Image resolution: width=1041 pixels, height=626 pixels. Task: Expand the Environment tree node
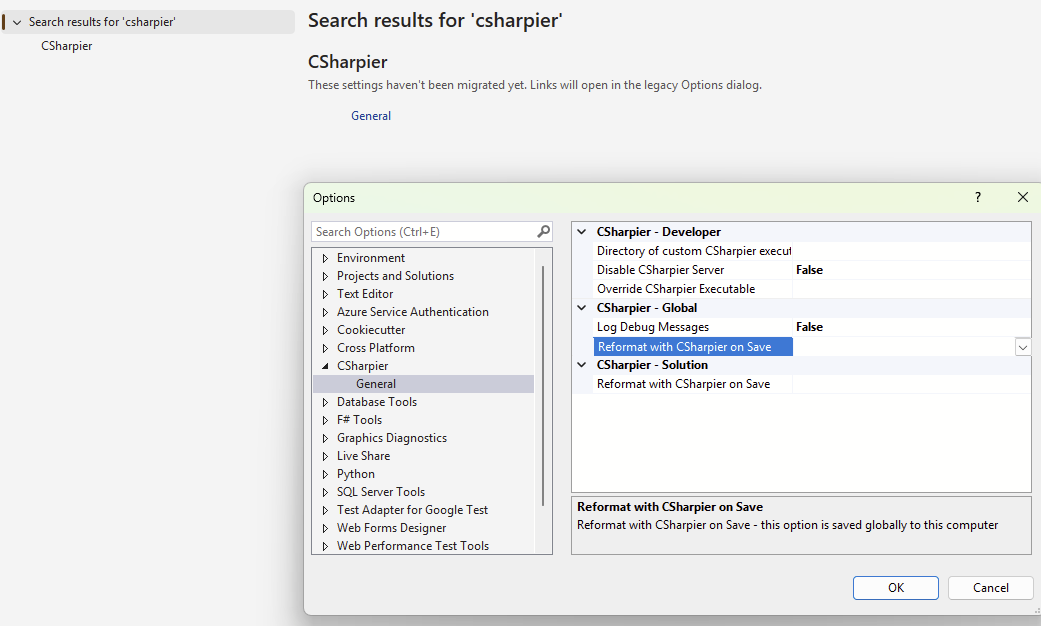(x=325, y=258)
